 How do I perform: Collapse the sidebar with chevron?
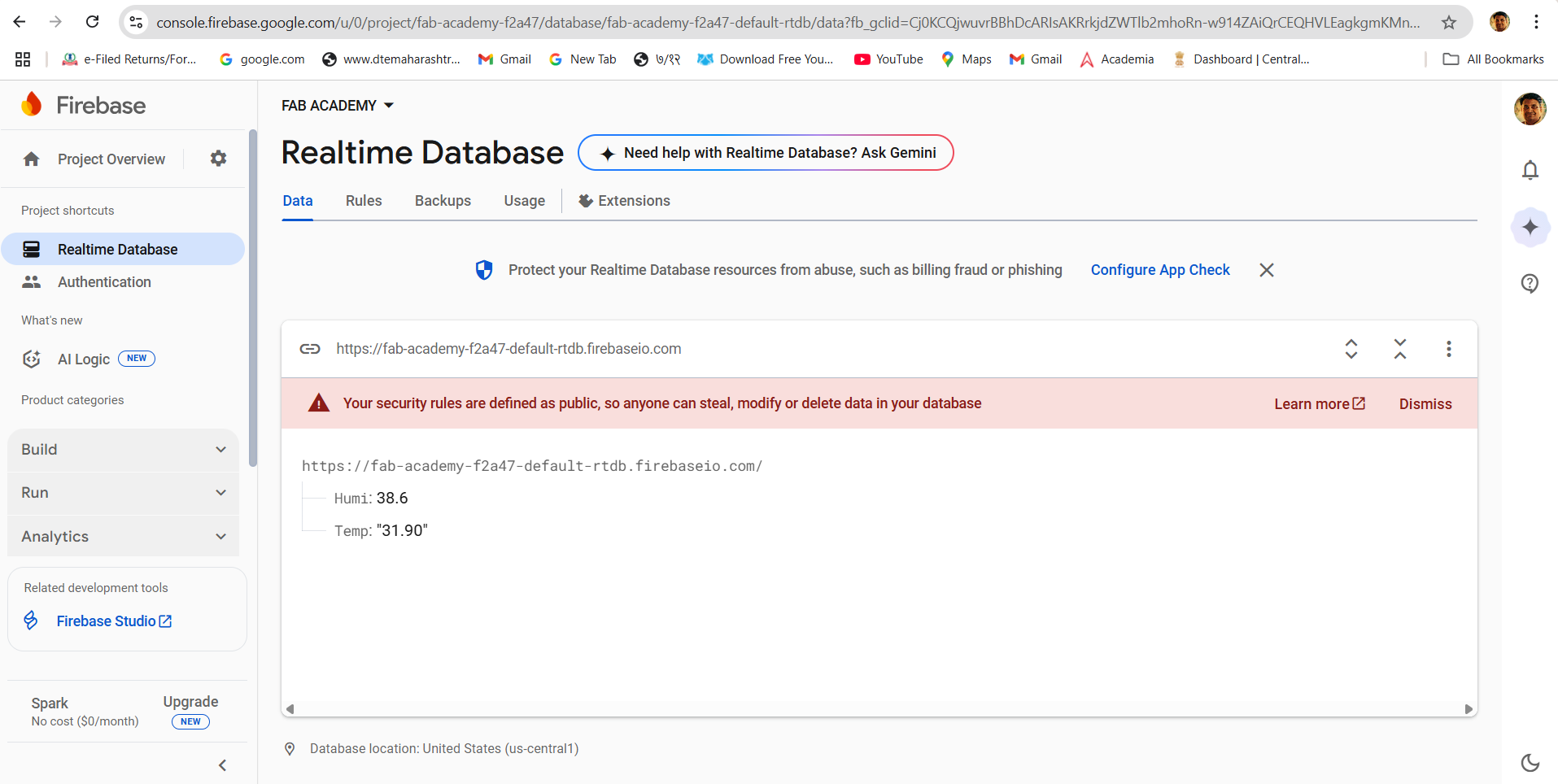click(223, 765)
